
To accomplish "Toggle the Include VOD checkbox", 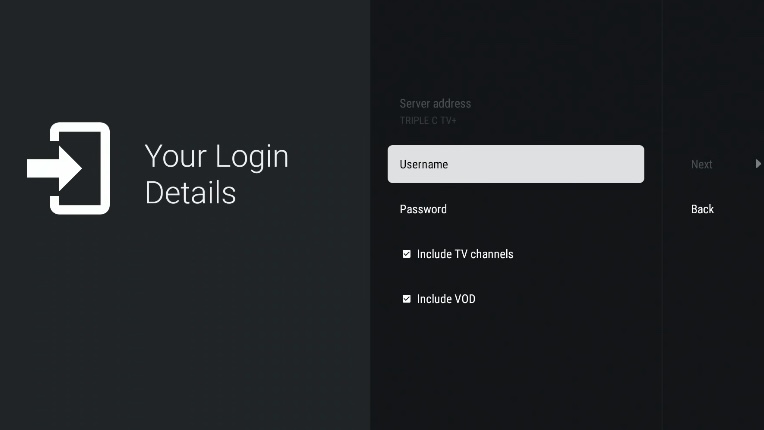I will (x=407, y=299).
